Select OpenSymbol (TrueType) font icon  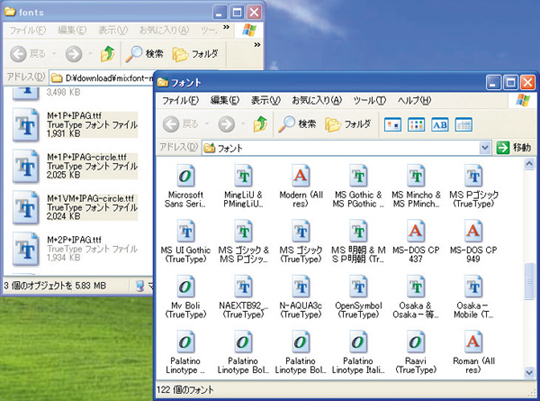358,287
